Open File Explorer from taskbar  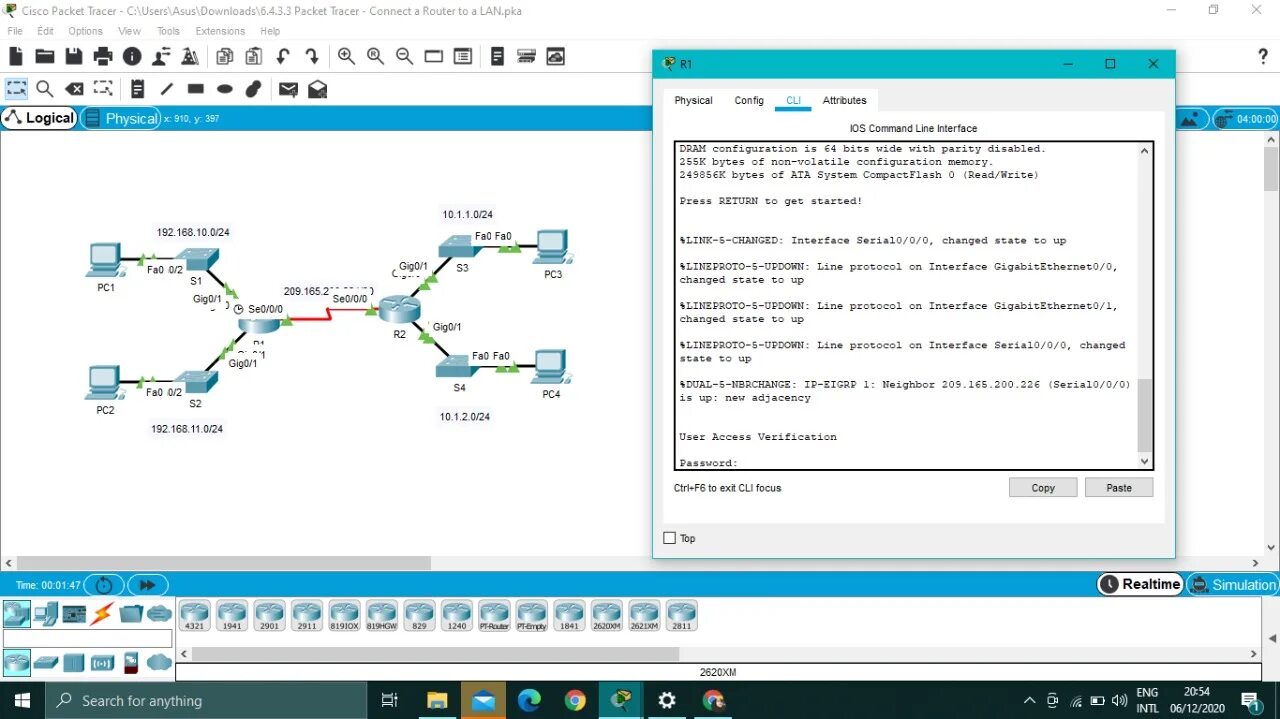click(437, 700)
